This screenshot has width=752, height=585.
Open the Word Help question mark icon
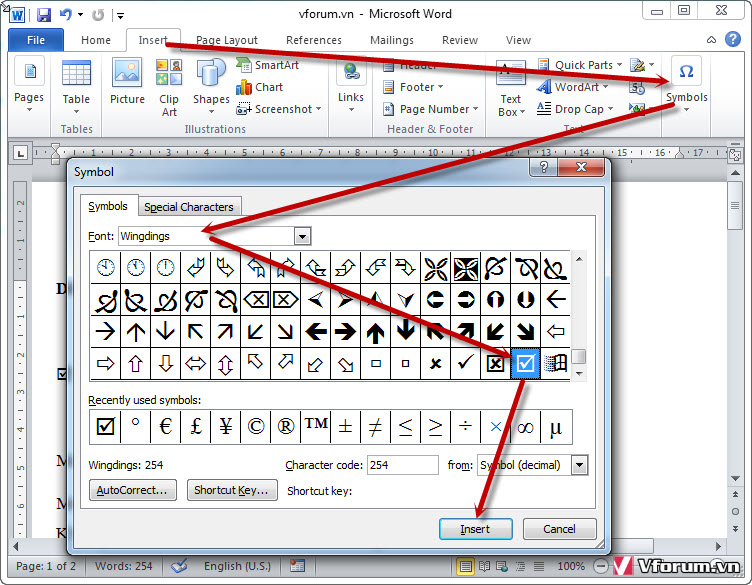[x=732, y=39]
